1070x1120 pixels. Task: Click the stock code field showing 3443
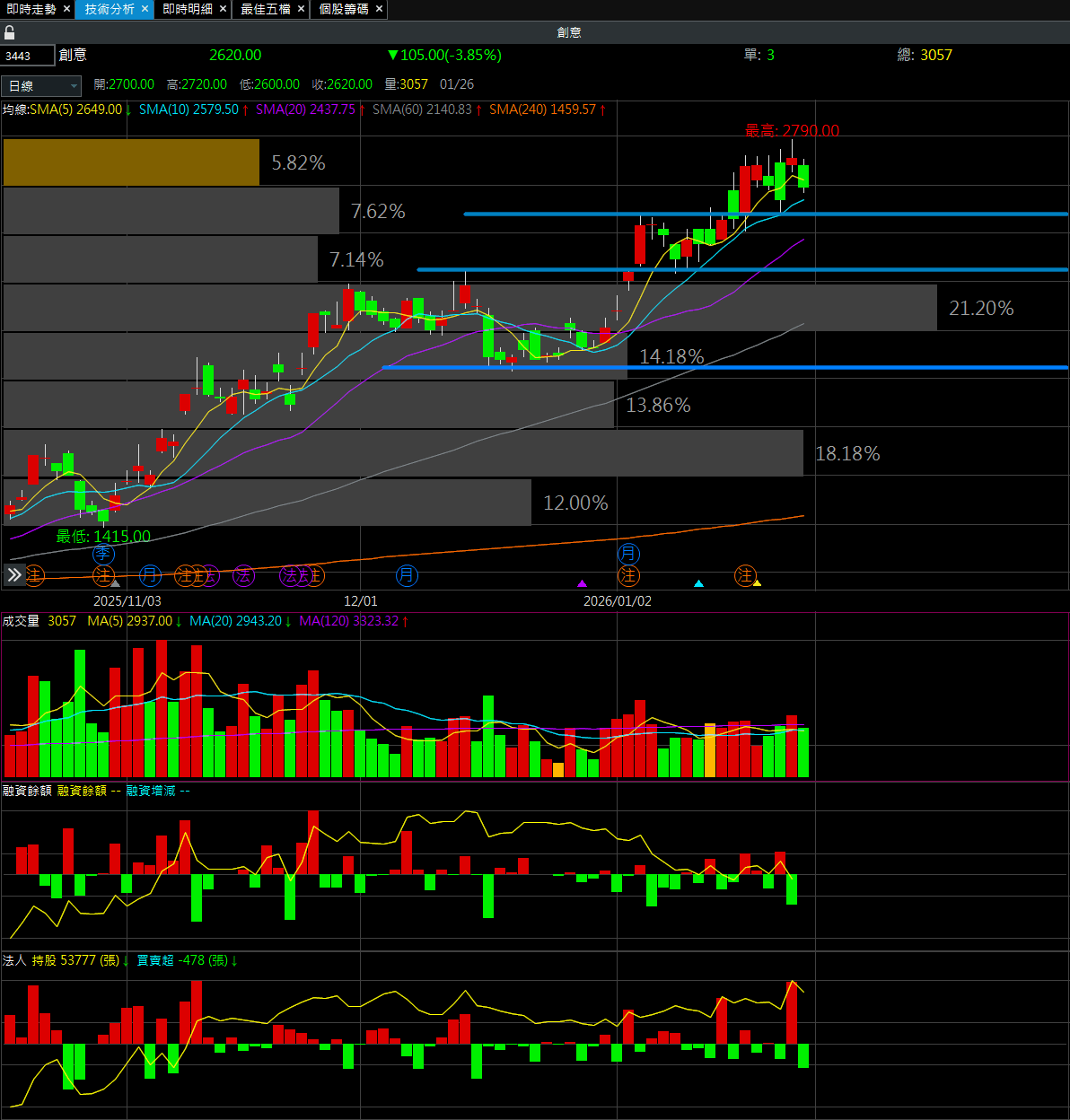[28, 56]
